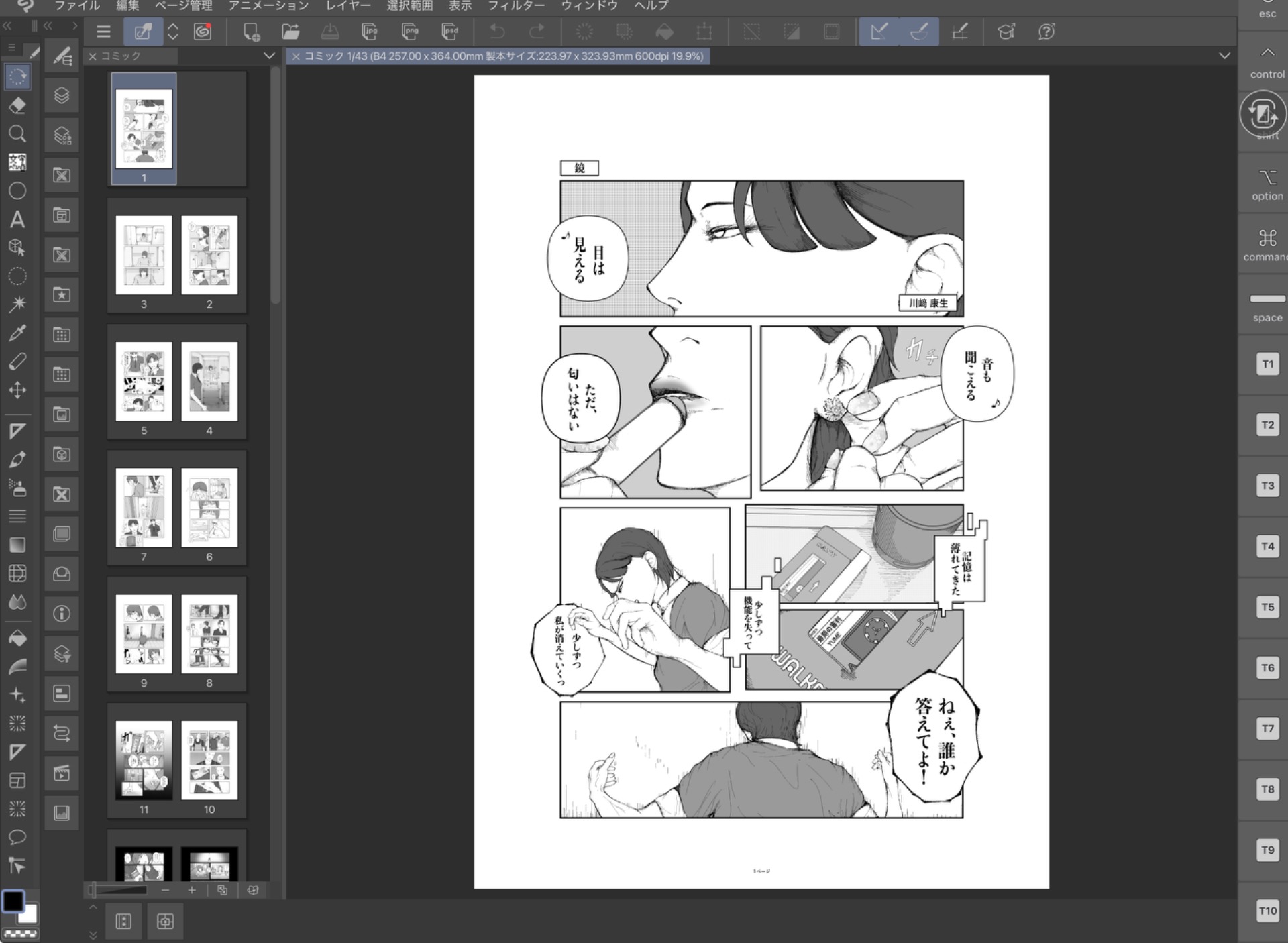1288x943 pixels.
Task: Click the Export as PSD icon
Action: click(x=450, y=32)
